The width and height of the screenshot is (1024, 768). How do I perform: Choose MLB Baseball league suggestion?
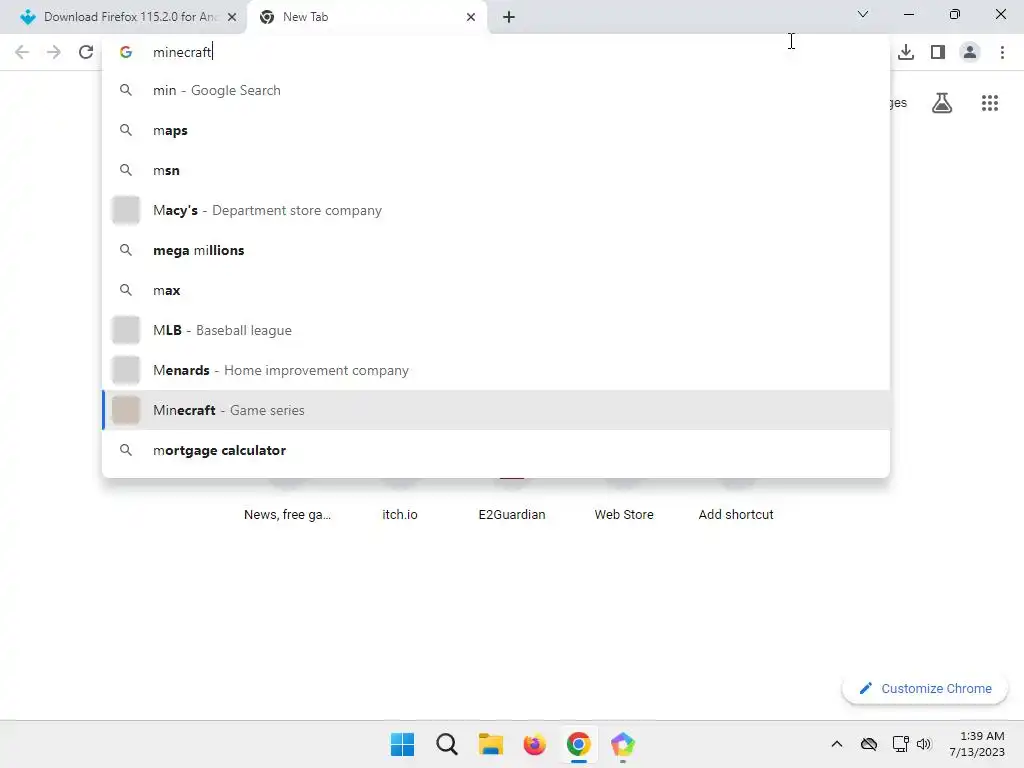click(496, 330)
